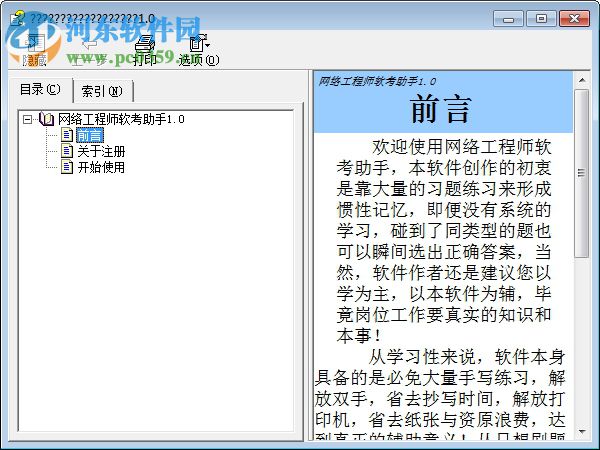Select the 网络工程师软考助手1.0 root tree label
Viewport: 600px width, 450px height.
121,119
